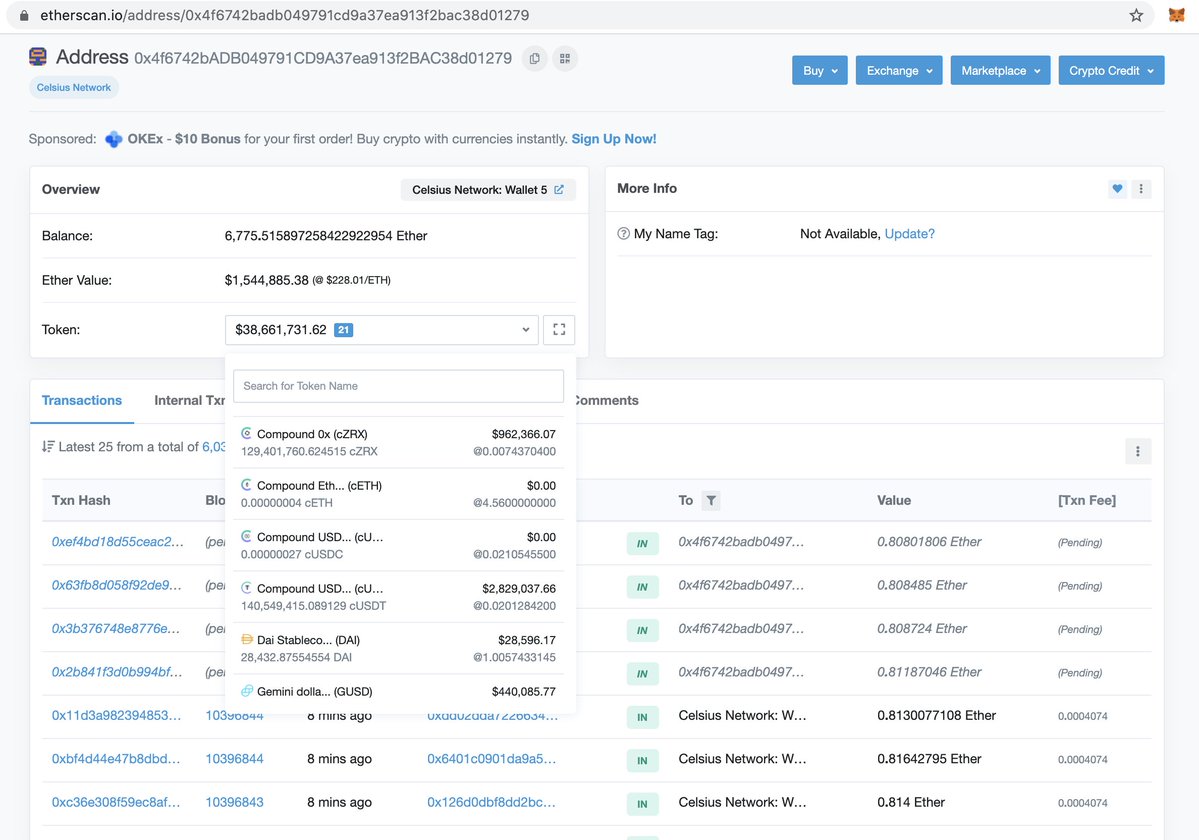Open the Buy dropdown
The width and height of the screenshot is (1199, 840).
pos(820,70)
